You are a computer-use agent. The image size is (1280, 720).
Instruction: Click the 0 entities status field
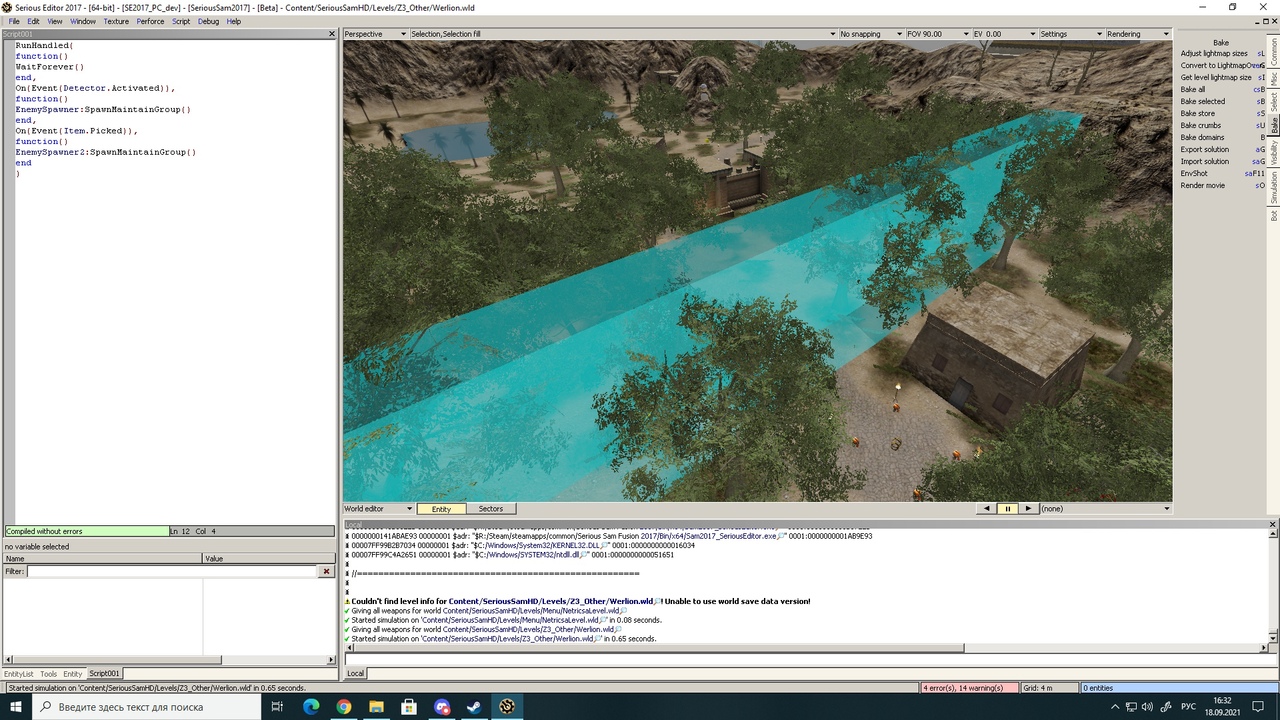[1180, 688]
